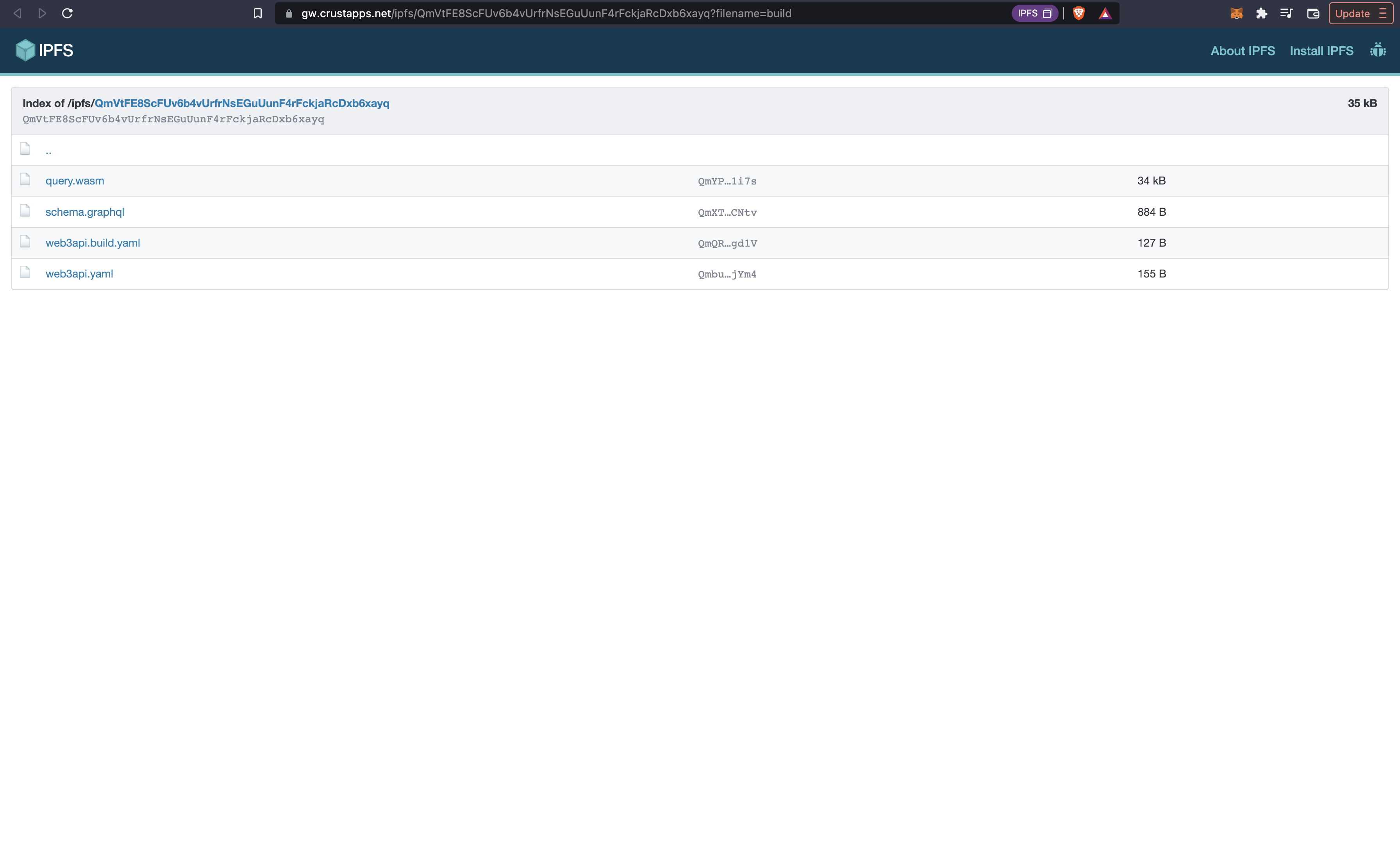Click the browser extensions puzzle icon
Viewport: 1400px width, 845px height.
1261,13
